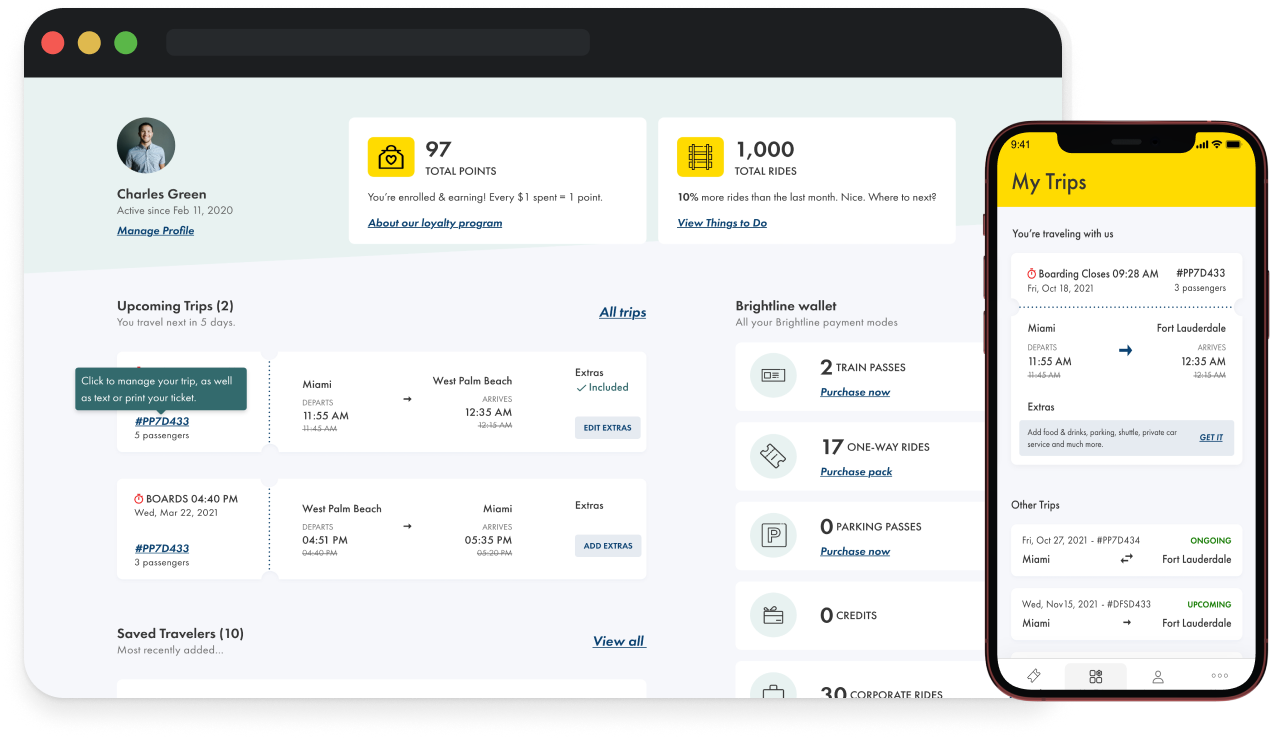The width and height of the screenshot is (1271, 738).
Task: Click the total points bag icon
Action: click(391, 157)
